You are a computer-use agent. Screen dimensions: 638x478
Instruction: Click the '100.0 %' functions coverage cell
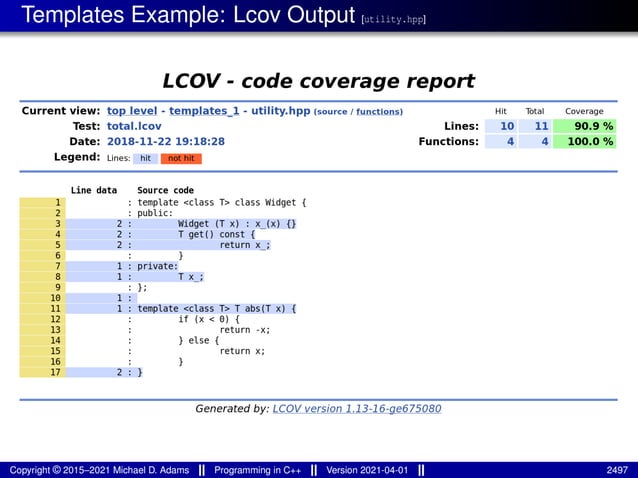pyautogui.click(x=584, y=142)
